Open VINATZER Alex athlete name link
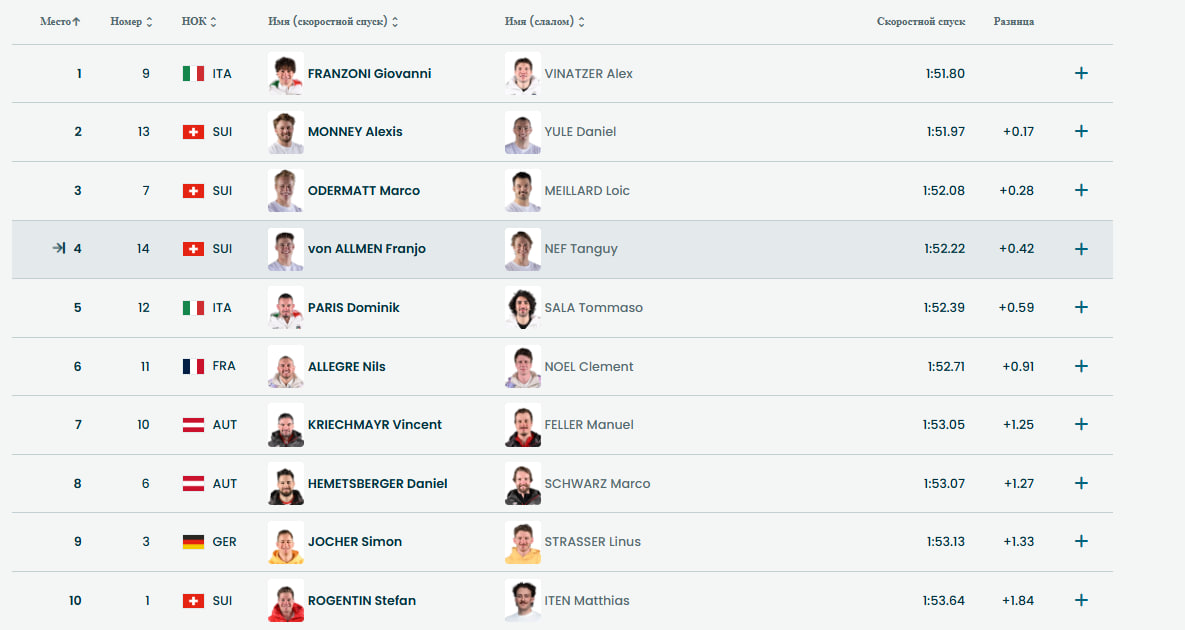 click(588, 73)
